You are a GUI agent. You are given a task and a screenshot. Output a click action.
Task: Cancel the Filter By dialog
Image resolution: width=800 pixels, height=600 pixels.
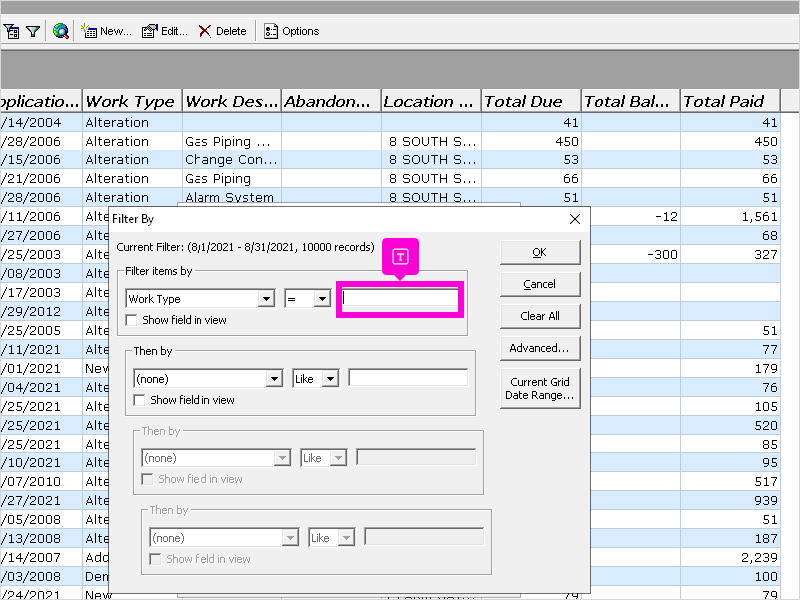[x=540, y=284]
